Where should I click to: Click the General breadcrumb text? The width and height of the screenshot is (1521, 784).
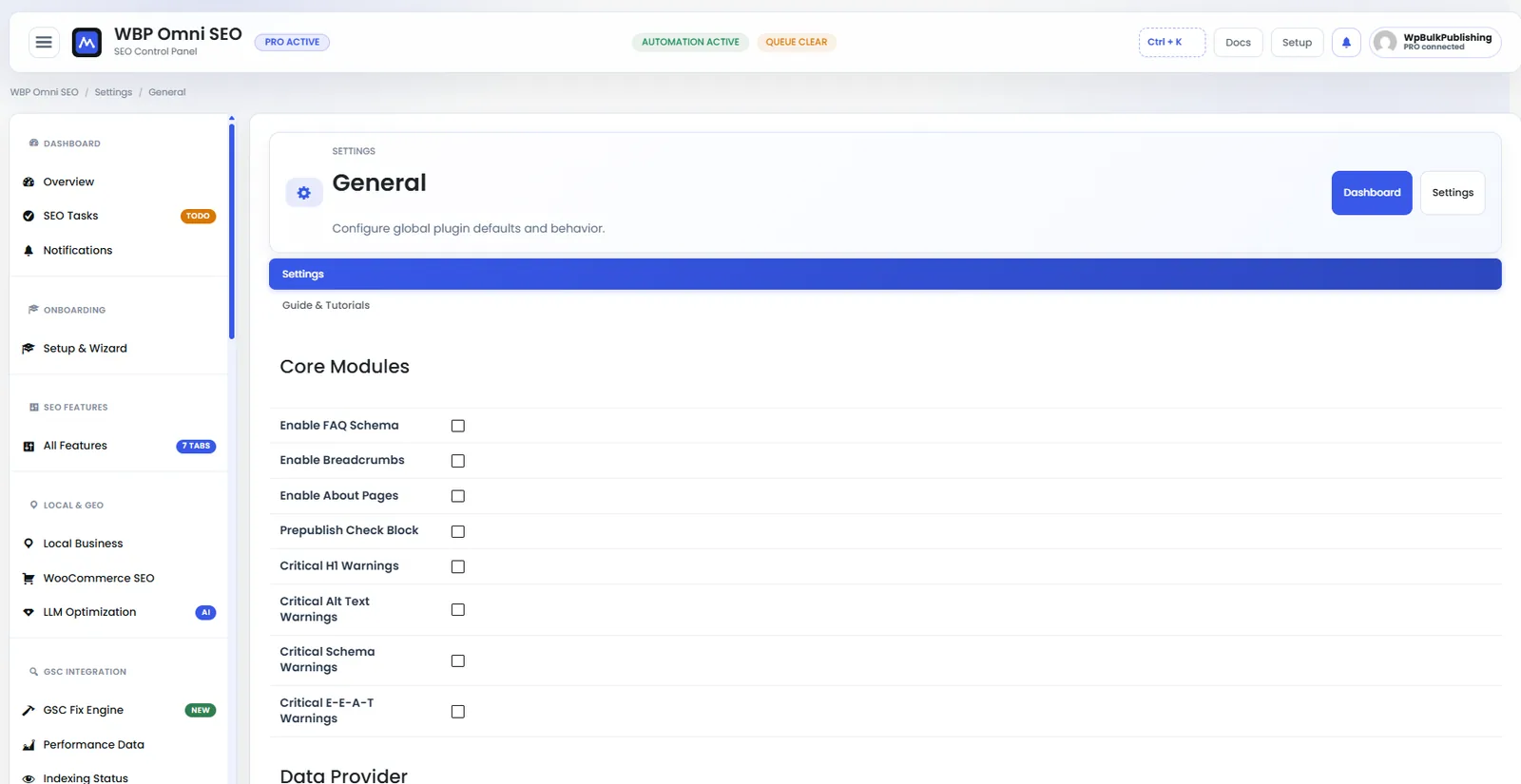(x=167, y=92)
